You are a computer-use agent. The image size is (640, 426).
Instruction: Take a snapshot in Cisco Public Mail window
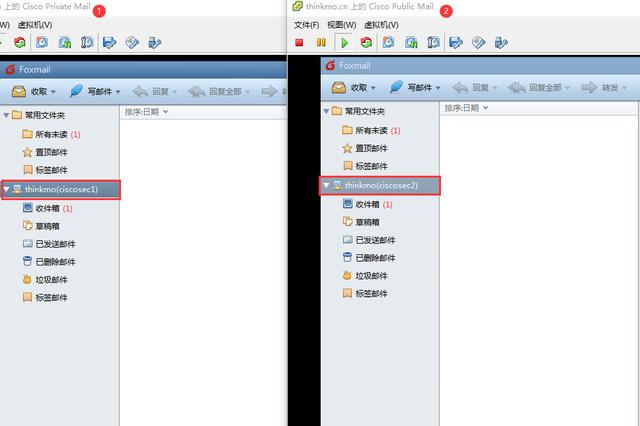[388, 42]
